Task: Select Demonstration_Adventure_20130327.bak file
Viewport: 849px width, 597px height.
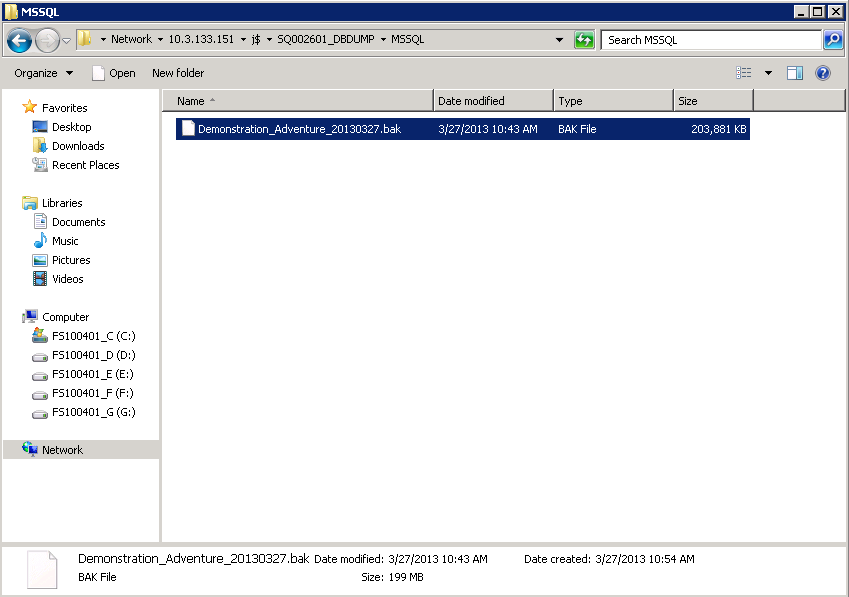Action: click(x=299, y=129)
